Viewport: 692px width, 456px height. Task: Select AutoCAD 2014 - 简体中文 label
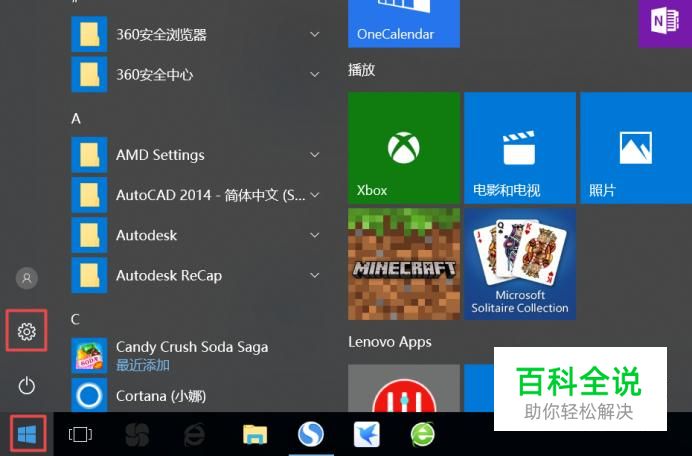pyautogui.click(x=211, y=195)
